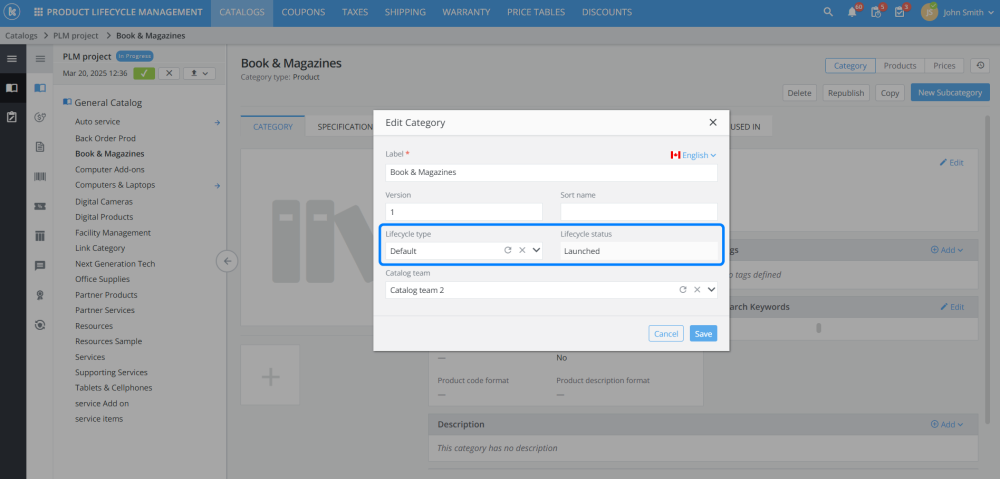Approve project with green checkmark button
Screen dimensions: 1000x479
[143, 73]
